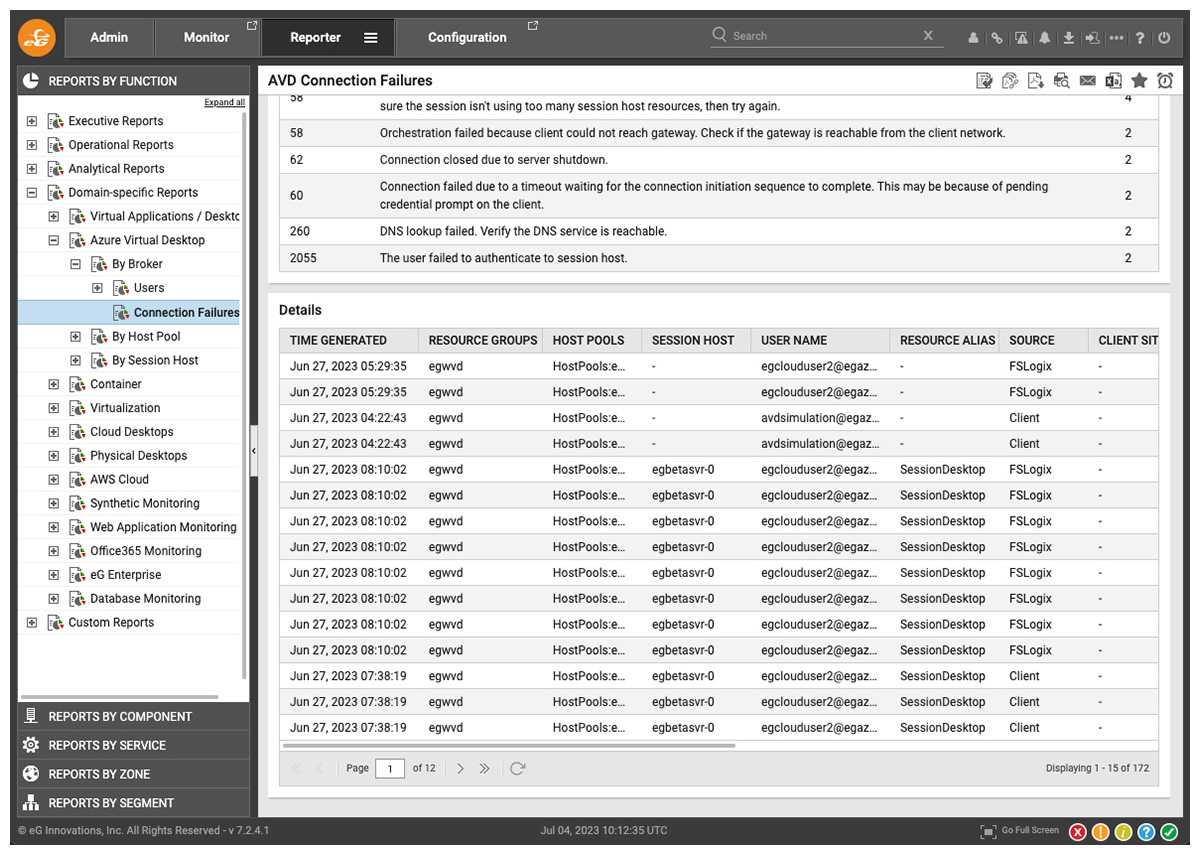The height and width of the screenshot is (855, 1200).
Task: Open Reports by Component section
Action: pyautogui.click(x=134, y=716)
